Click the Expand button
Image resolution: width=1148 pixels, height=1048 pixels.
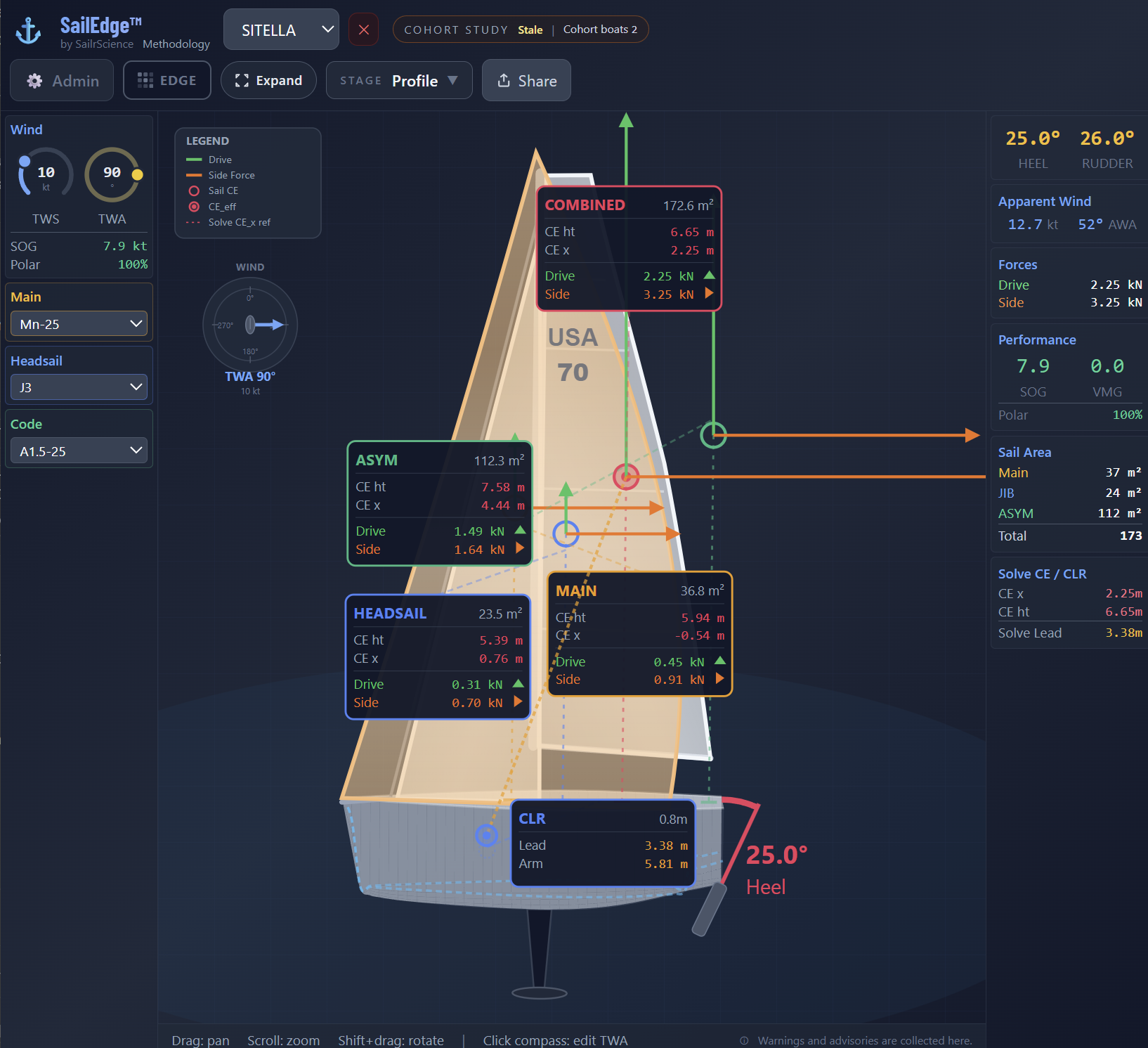click(268, 80)
